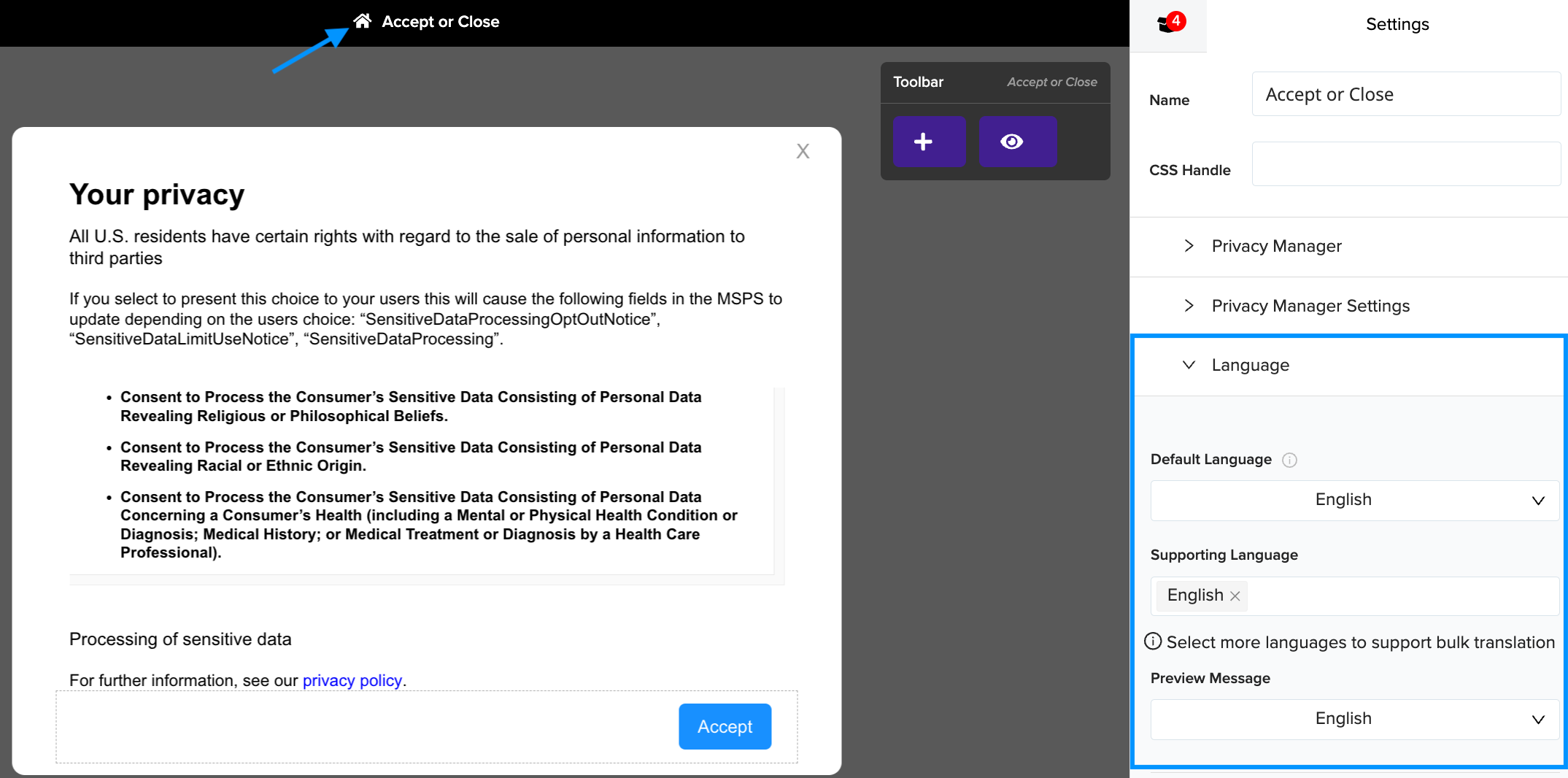Click the info icon beside Default Language
Screen dimensions: 1568x778
(x=1289, y=460)
